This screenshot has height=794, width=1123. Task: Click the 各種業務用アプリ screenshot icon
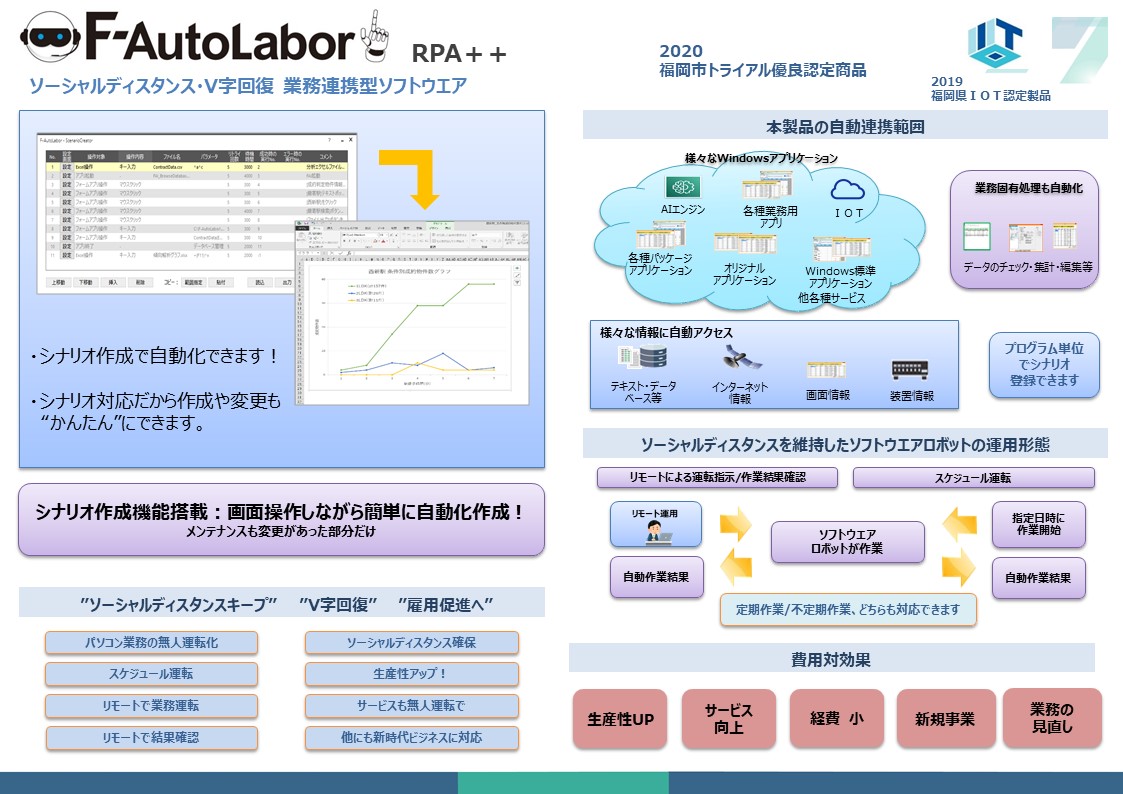767,185
